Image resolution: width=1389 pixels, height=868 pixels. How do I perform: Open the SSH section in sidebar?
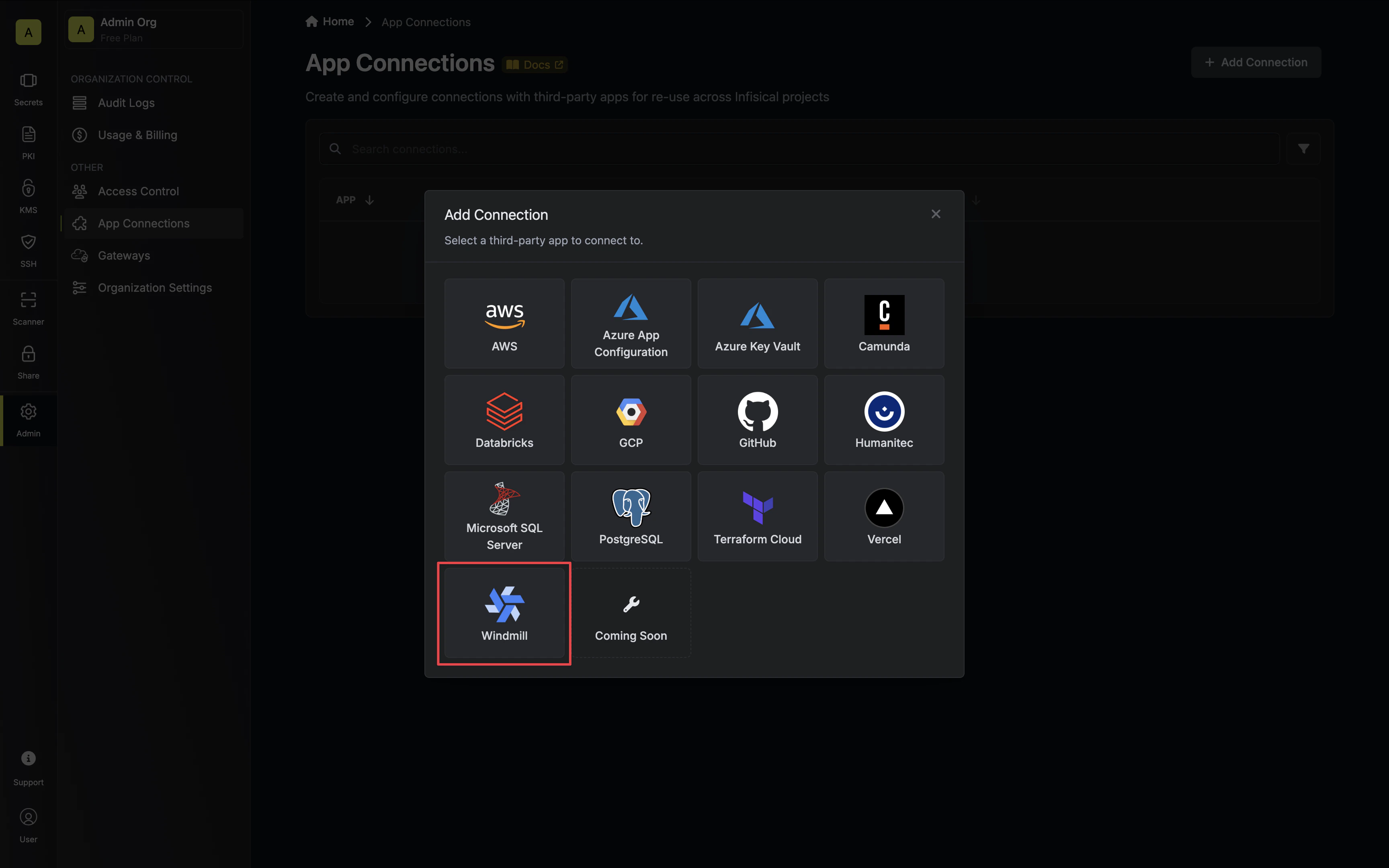28,252
